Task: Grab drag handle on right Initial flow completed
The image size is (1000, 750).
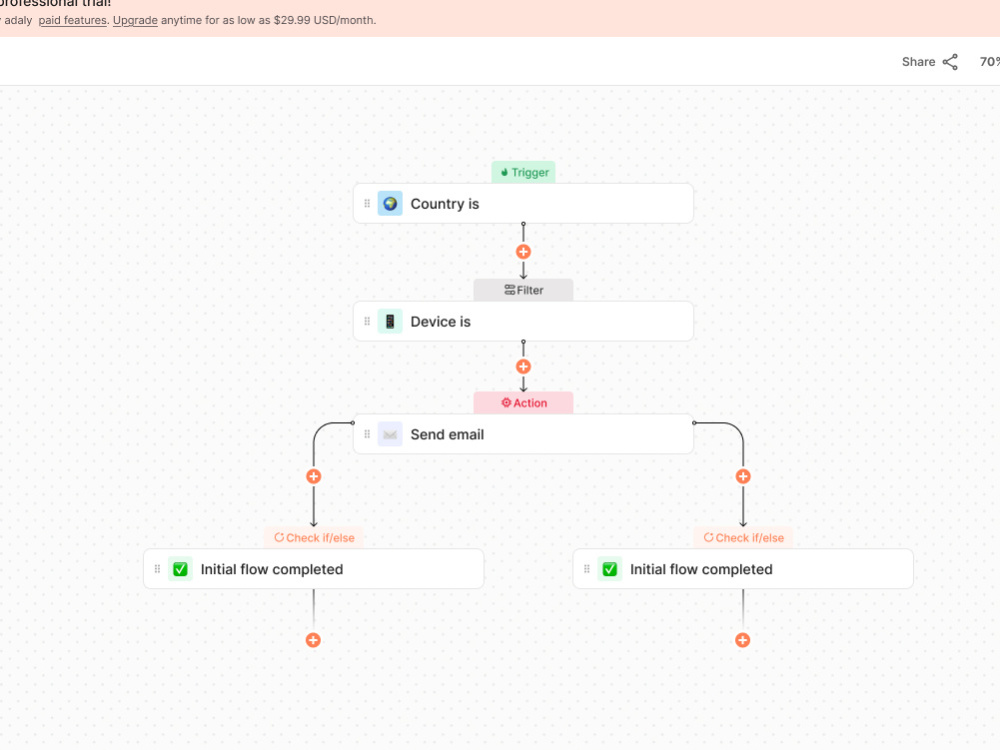Action: point(587,569)
